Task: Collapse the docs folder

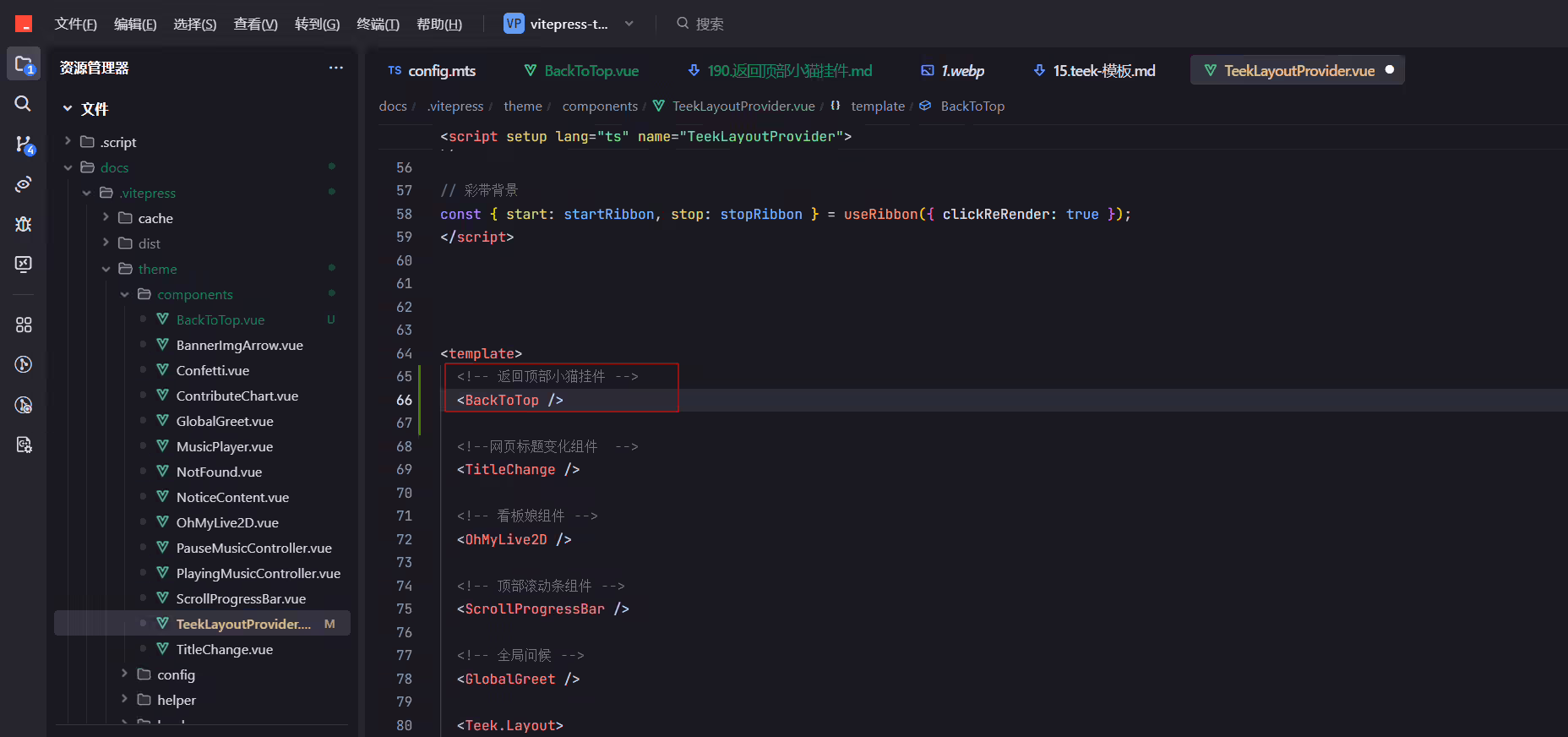Action: pyautogui.click(x=68, y=167)
